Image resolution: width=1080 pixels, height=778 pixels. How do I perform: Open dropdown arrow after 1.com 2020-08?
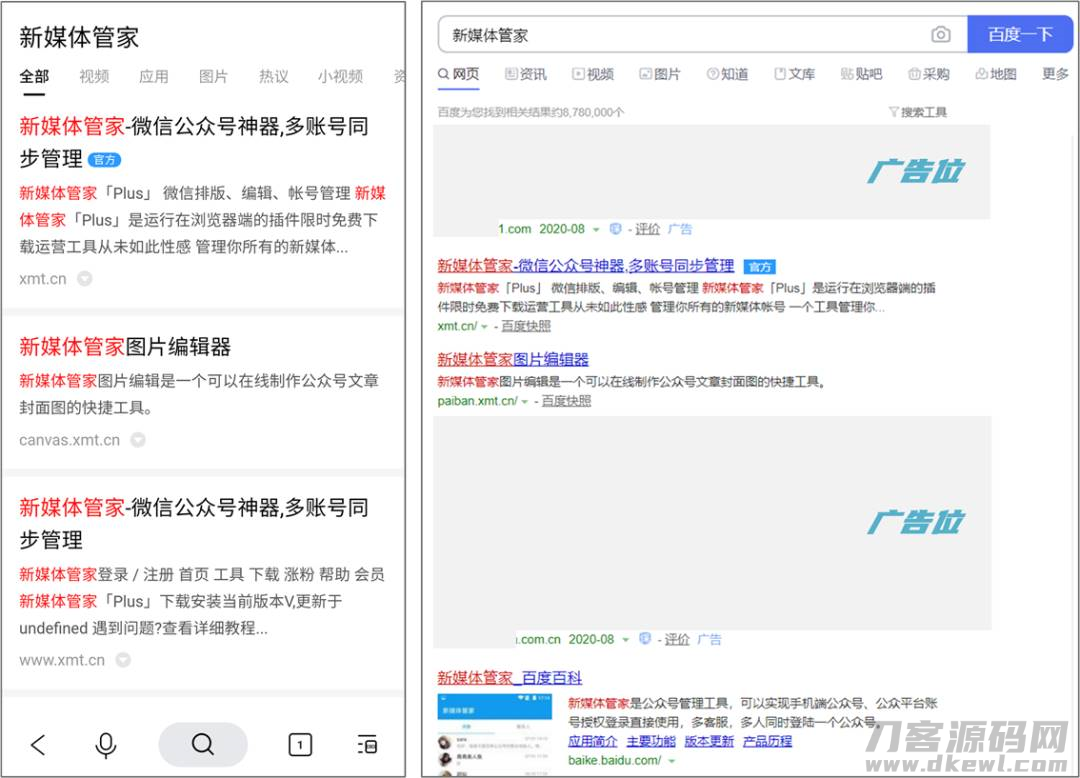click(x=596, y=229)
